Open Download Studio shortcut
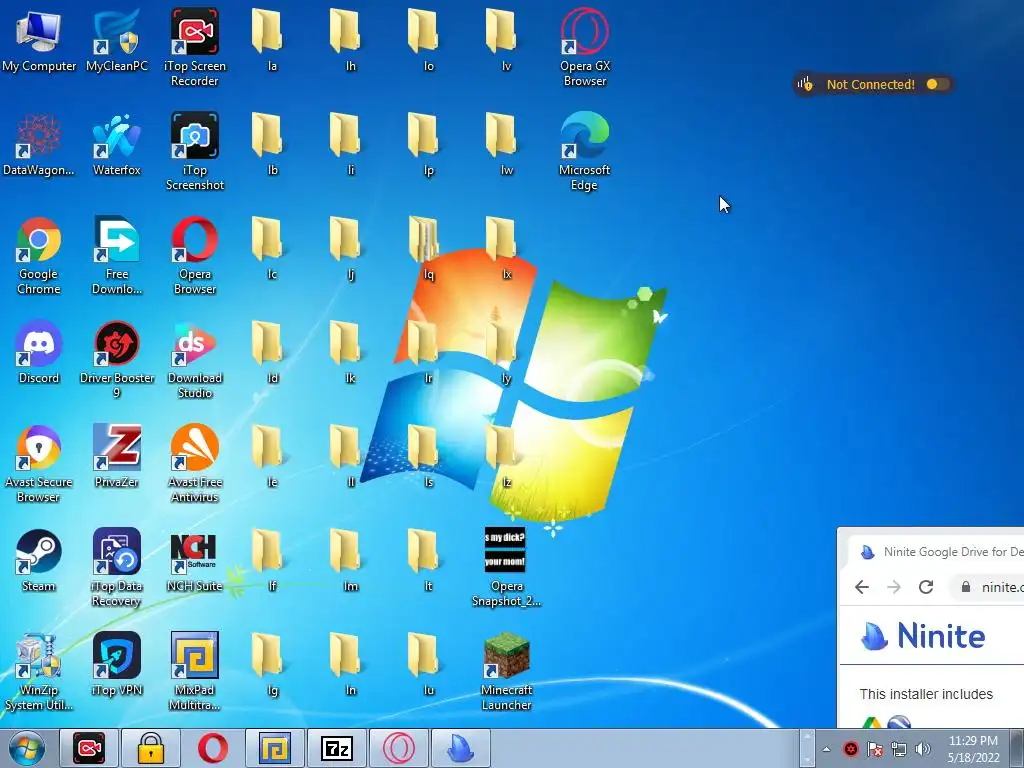This screenshot has height=768, width=1024. click(195, 359)
